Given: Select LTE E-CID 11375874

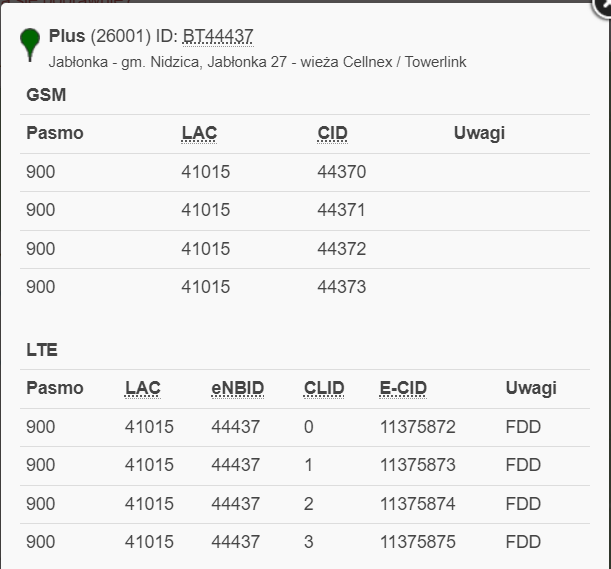Looking at the screenshot, I should [418, 503].
